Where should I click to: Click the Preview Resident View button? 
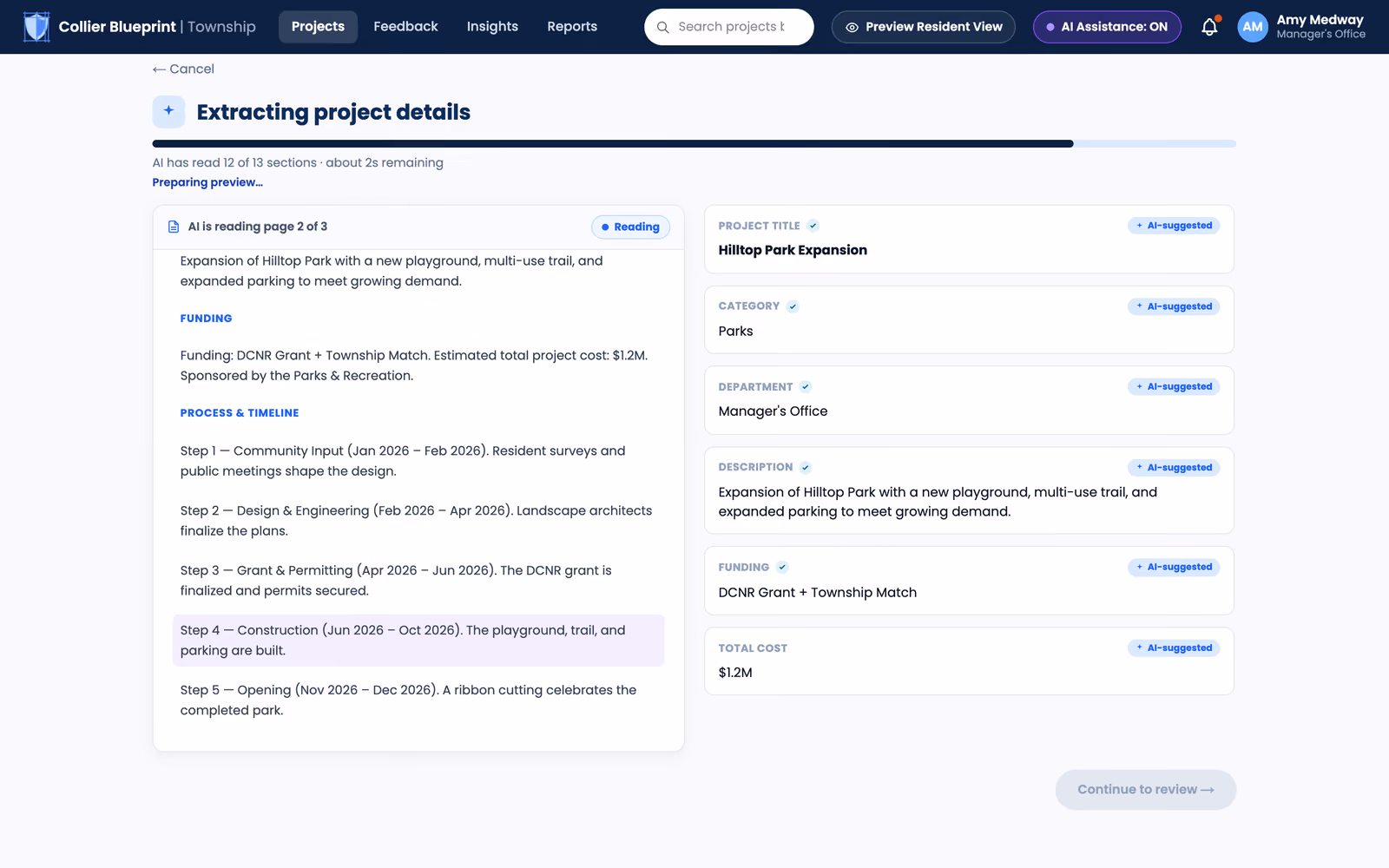coord(924,27)
